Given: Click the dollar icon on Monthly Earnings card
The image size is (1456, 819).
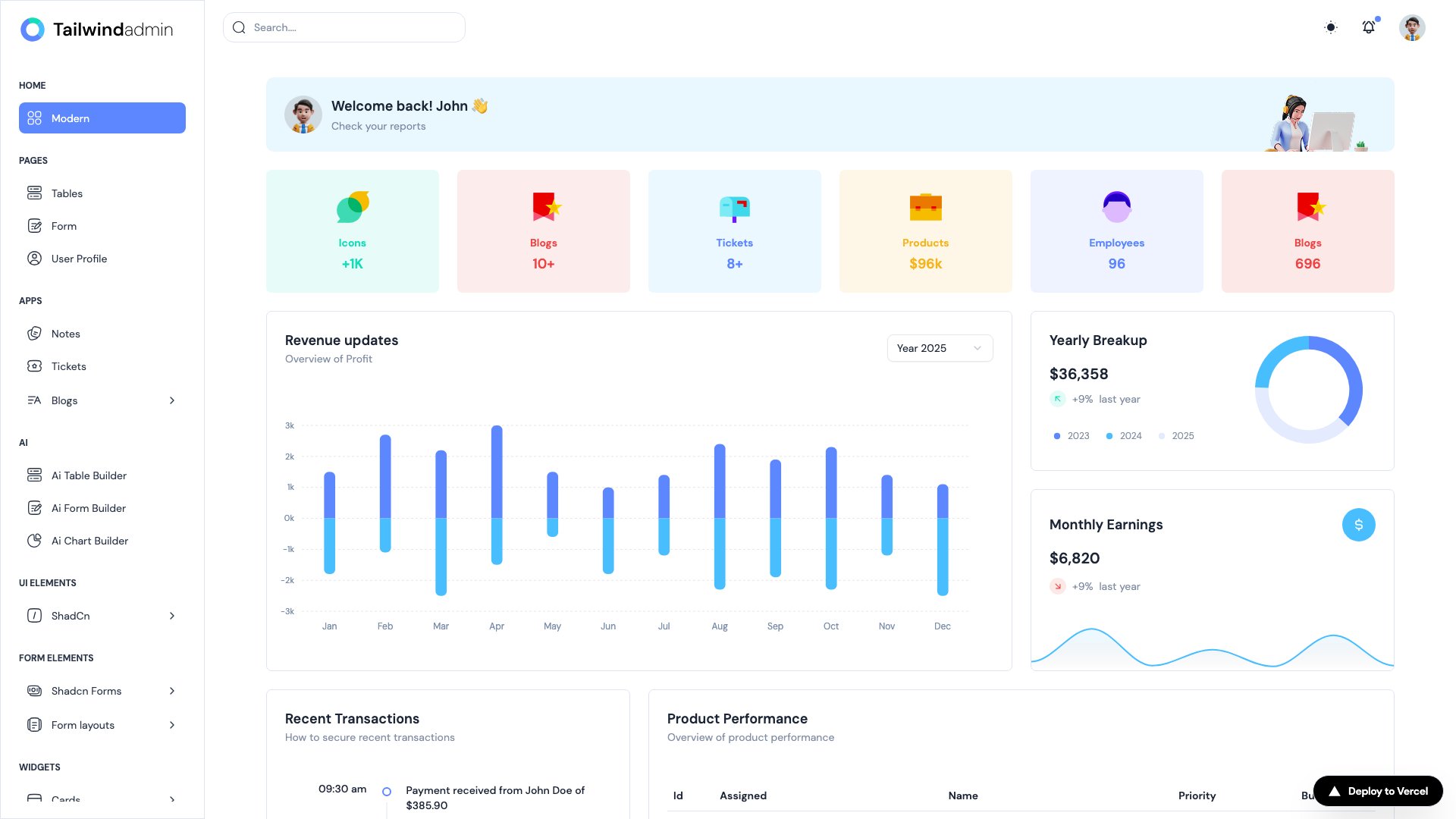Looking at the screenshot, I should tap(1358, 524).
